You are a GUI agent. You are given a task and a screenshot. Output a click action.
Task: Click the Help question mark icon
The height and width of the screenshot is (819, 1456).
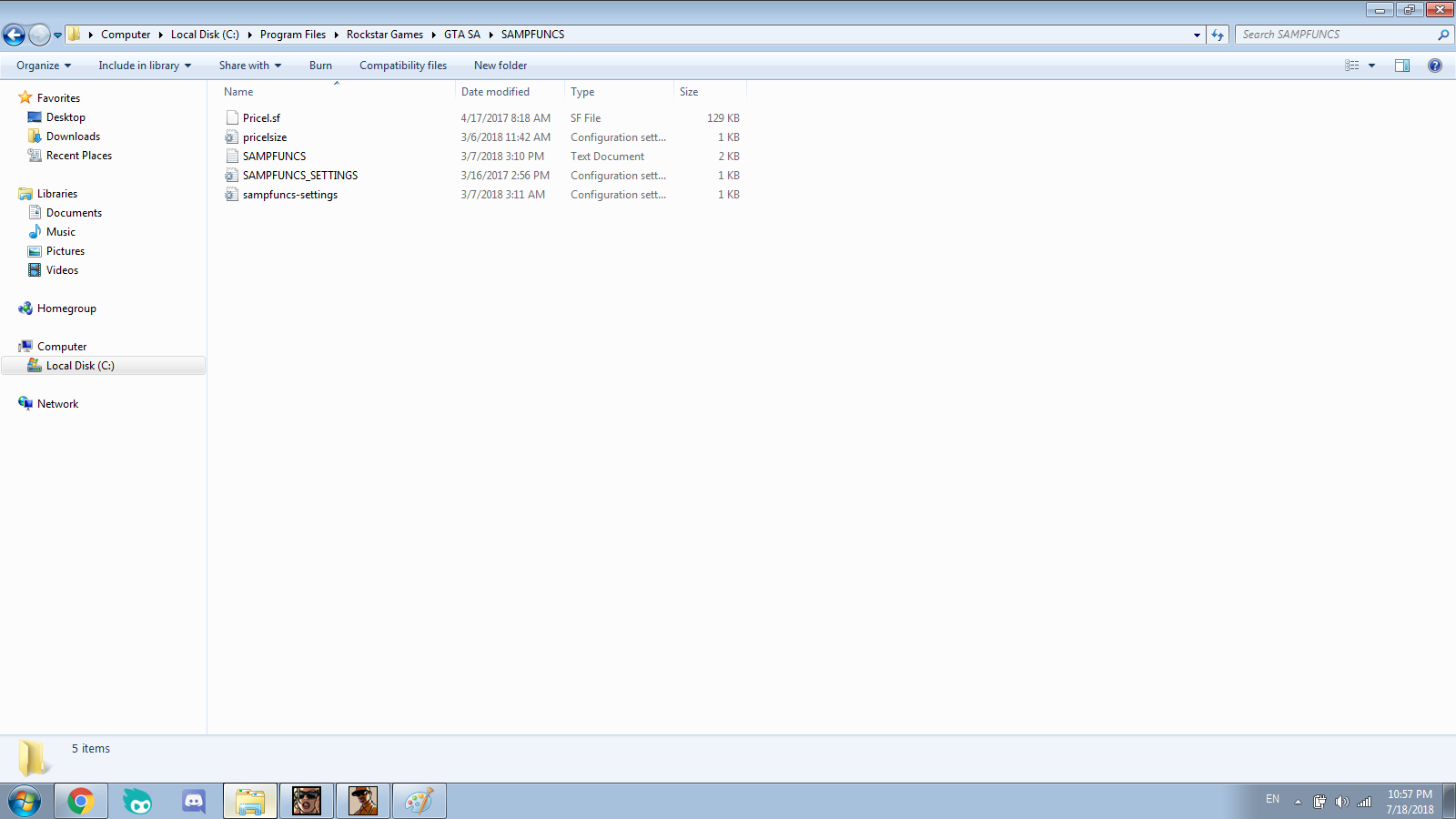tap(1435, 66)
